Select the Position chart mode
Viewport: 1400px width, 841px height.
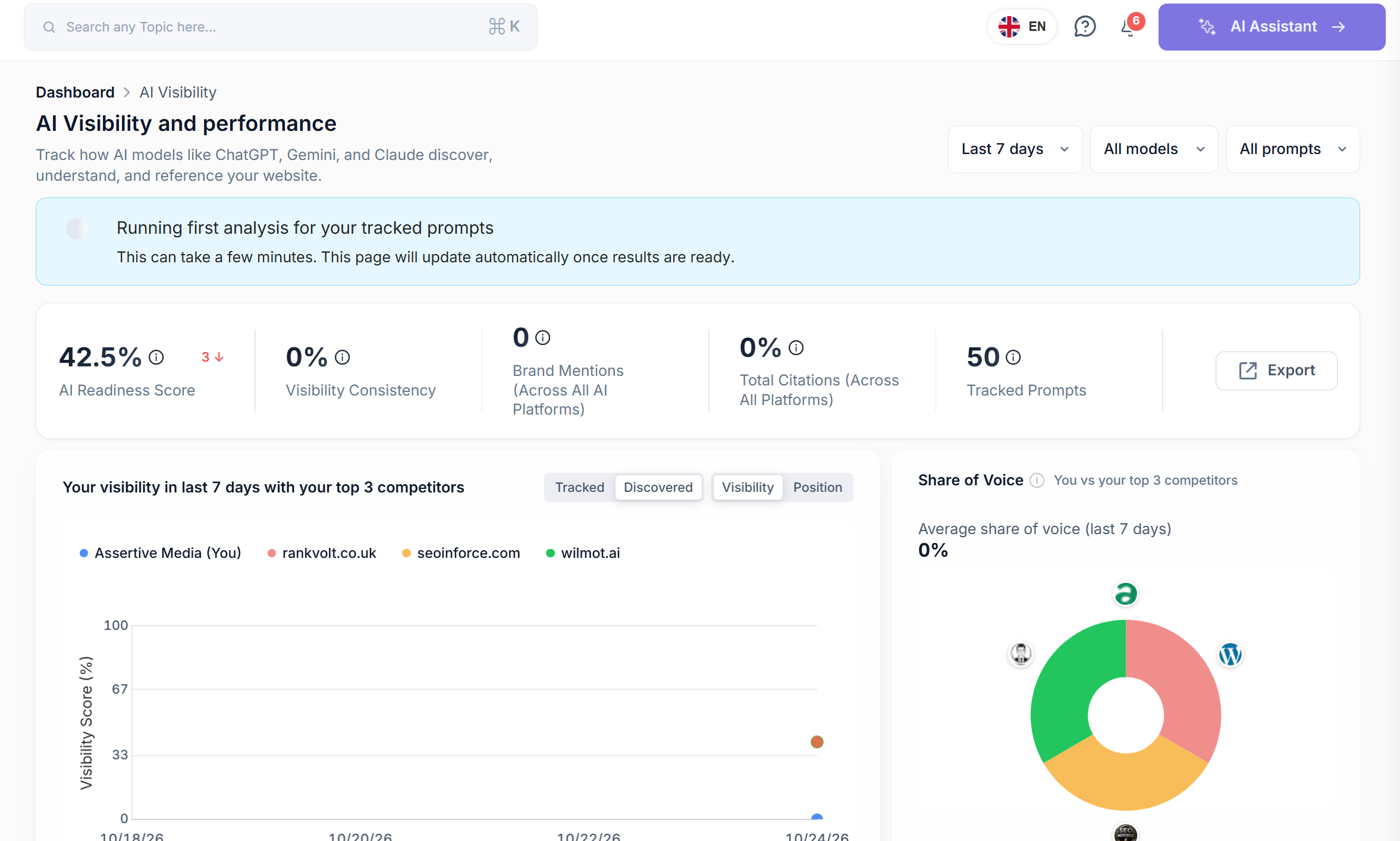[817, 487]
